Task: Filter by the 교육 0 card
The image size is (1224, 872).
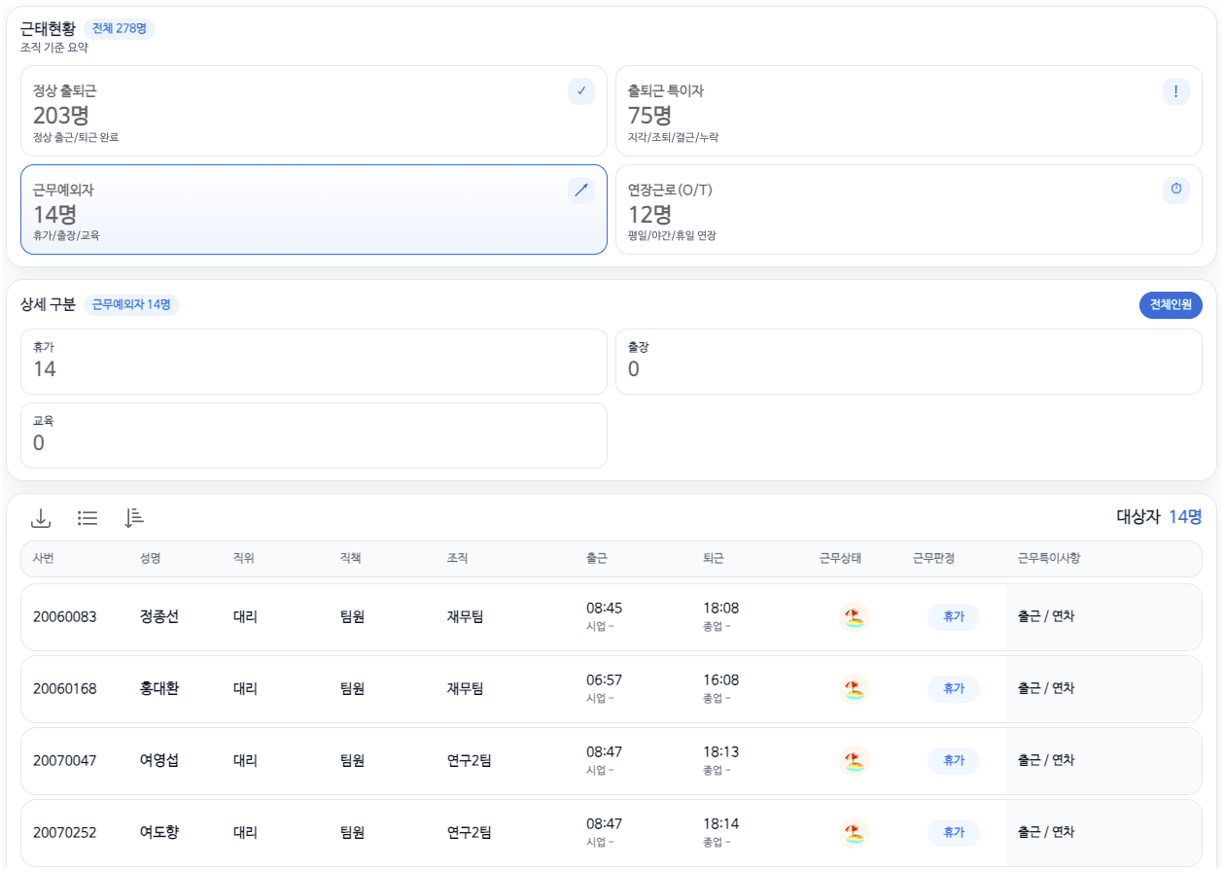Action: [314, 436]
